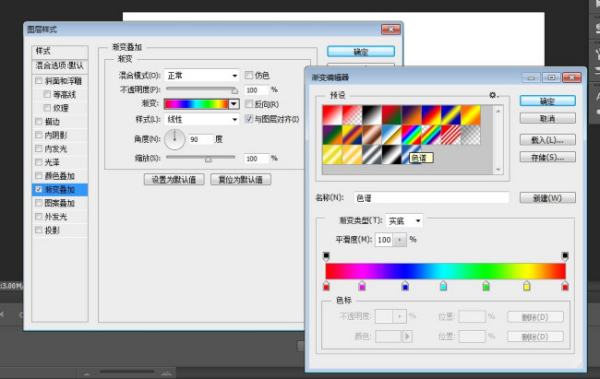Click 设置为默认值 button
The image size is (600, 379).
[x=174, y=180]
